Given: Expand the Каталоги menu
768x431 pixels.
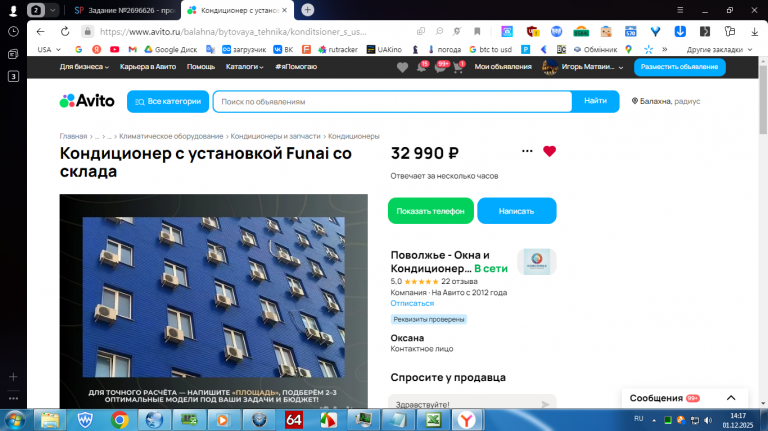Looking at the screenshot, I should pos(244,67).
